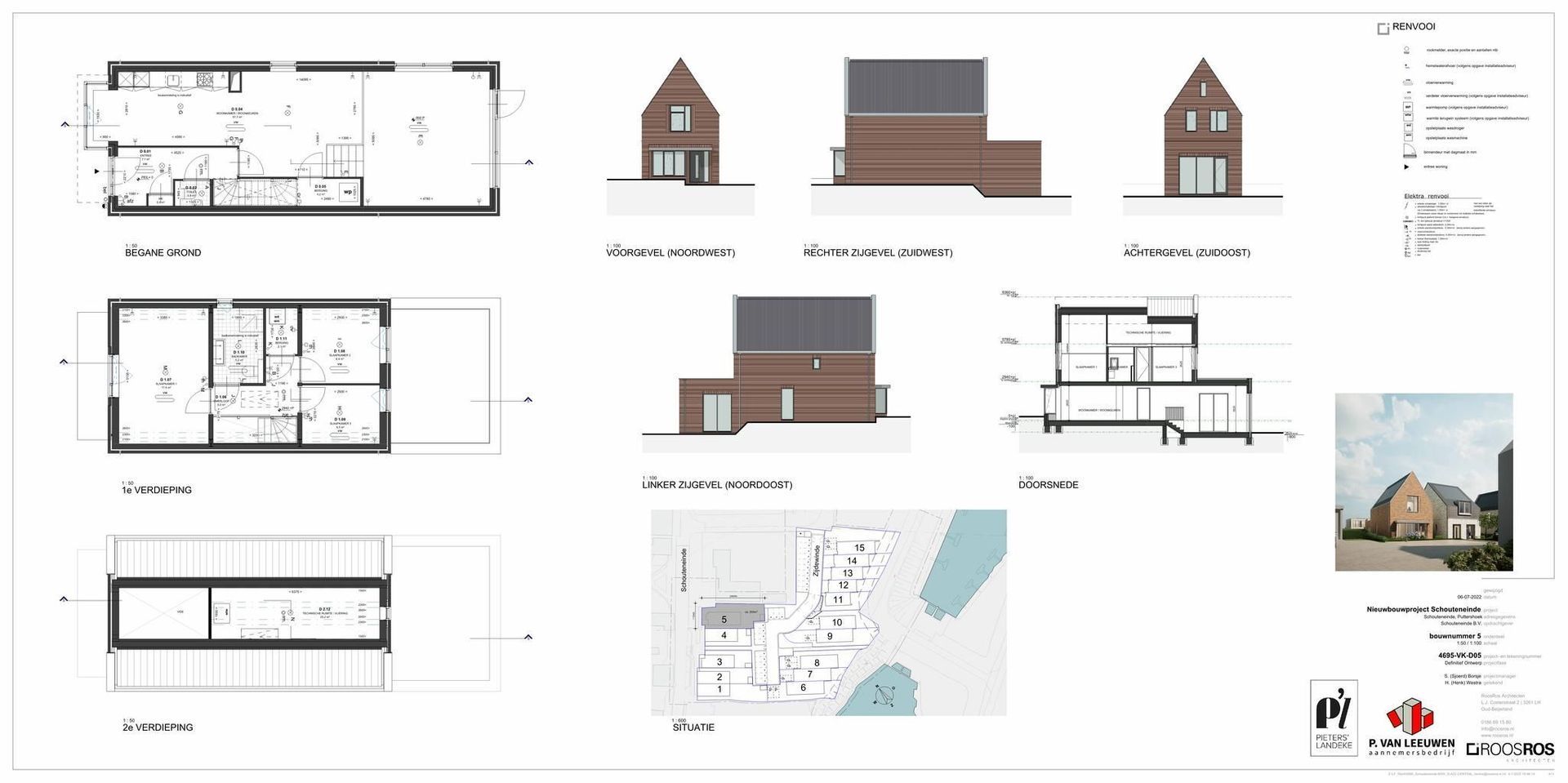Click the Pieters' Landeke logo
Image resolution: width=1568 pixels, height=783 pixels.
(1334, 718)
